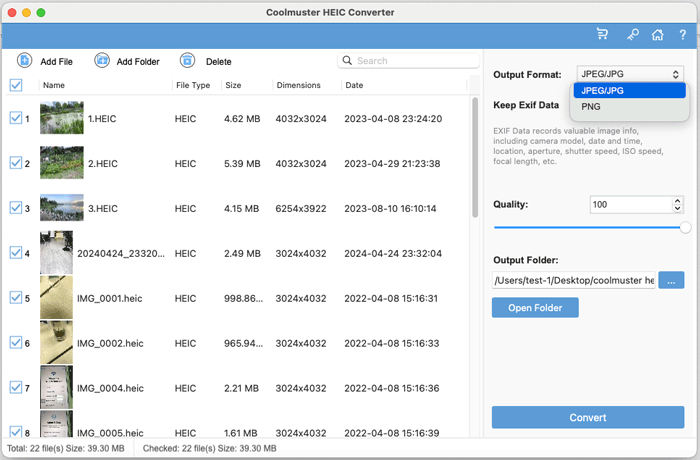Click thumbnail of 3.HEIC

tap(62, 208)
